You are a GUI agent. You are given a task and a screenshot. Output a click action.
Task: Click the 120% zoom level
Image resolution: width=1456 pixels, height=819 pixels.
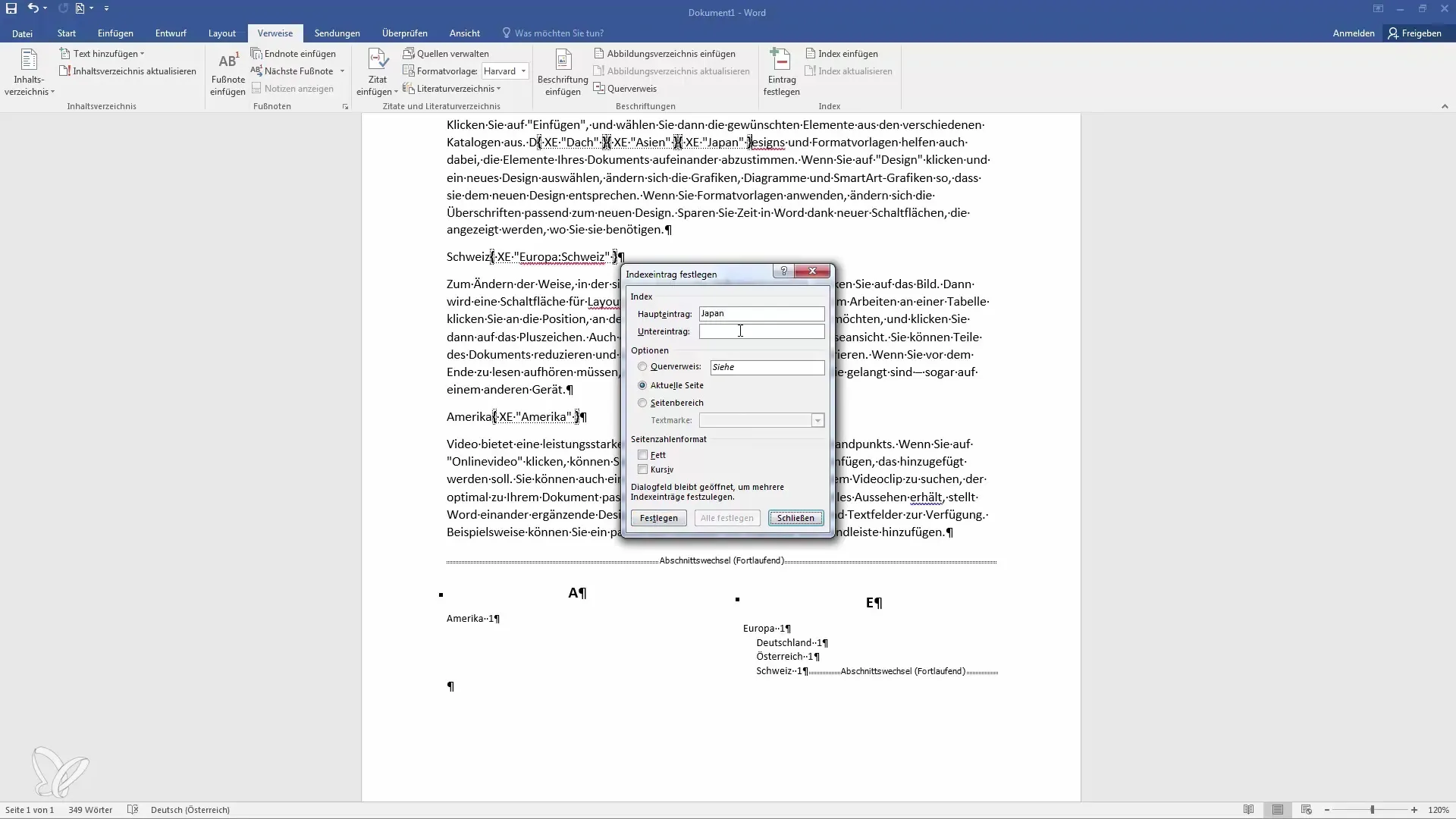(1439, 810)
